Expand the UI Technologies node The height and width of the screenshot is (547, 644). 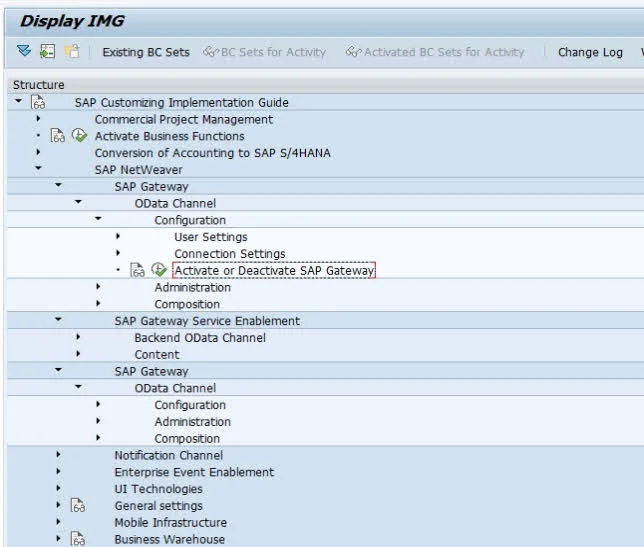click(58, 488)
